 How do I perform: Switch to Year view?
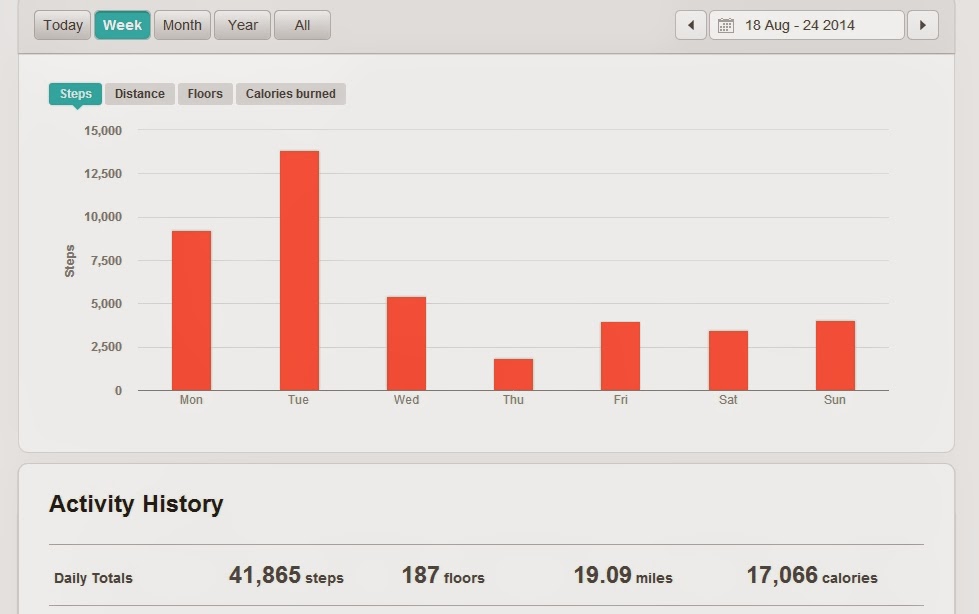tap(242, 26)
